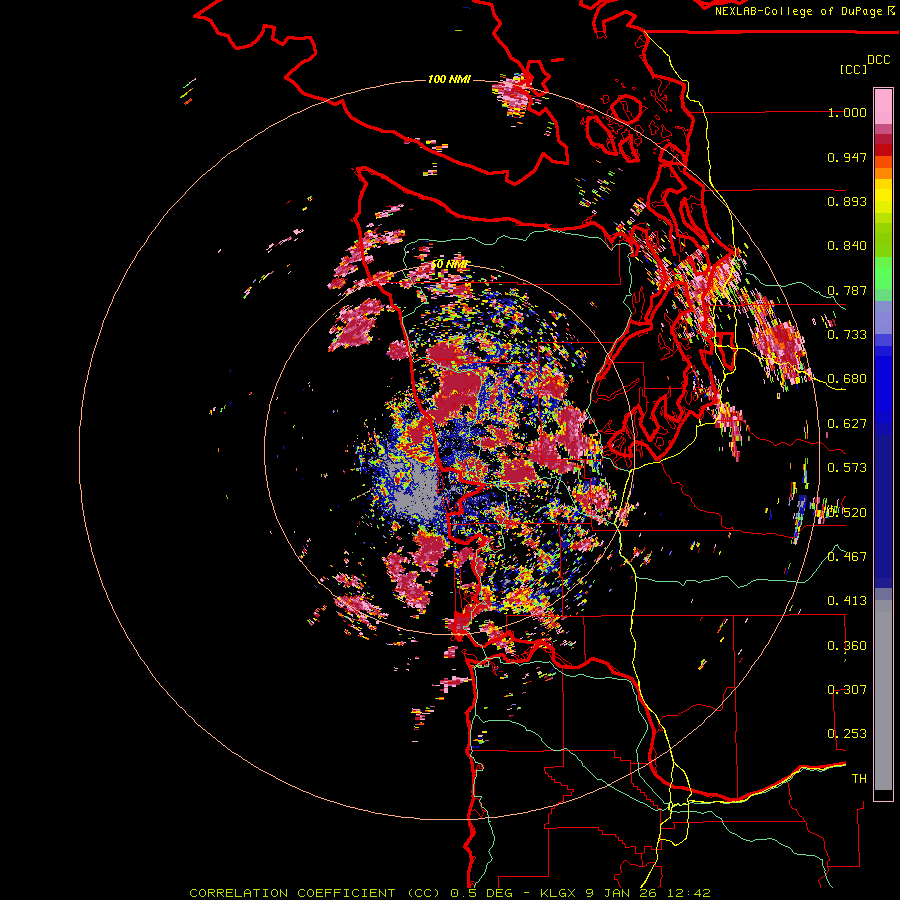
Task: Select the 0.947 scale value
Action: click(x=847, y=157)
